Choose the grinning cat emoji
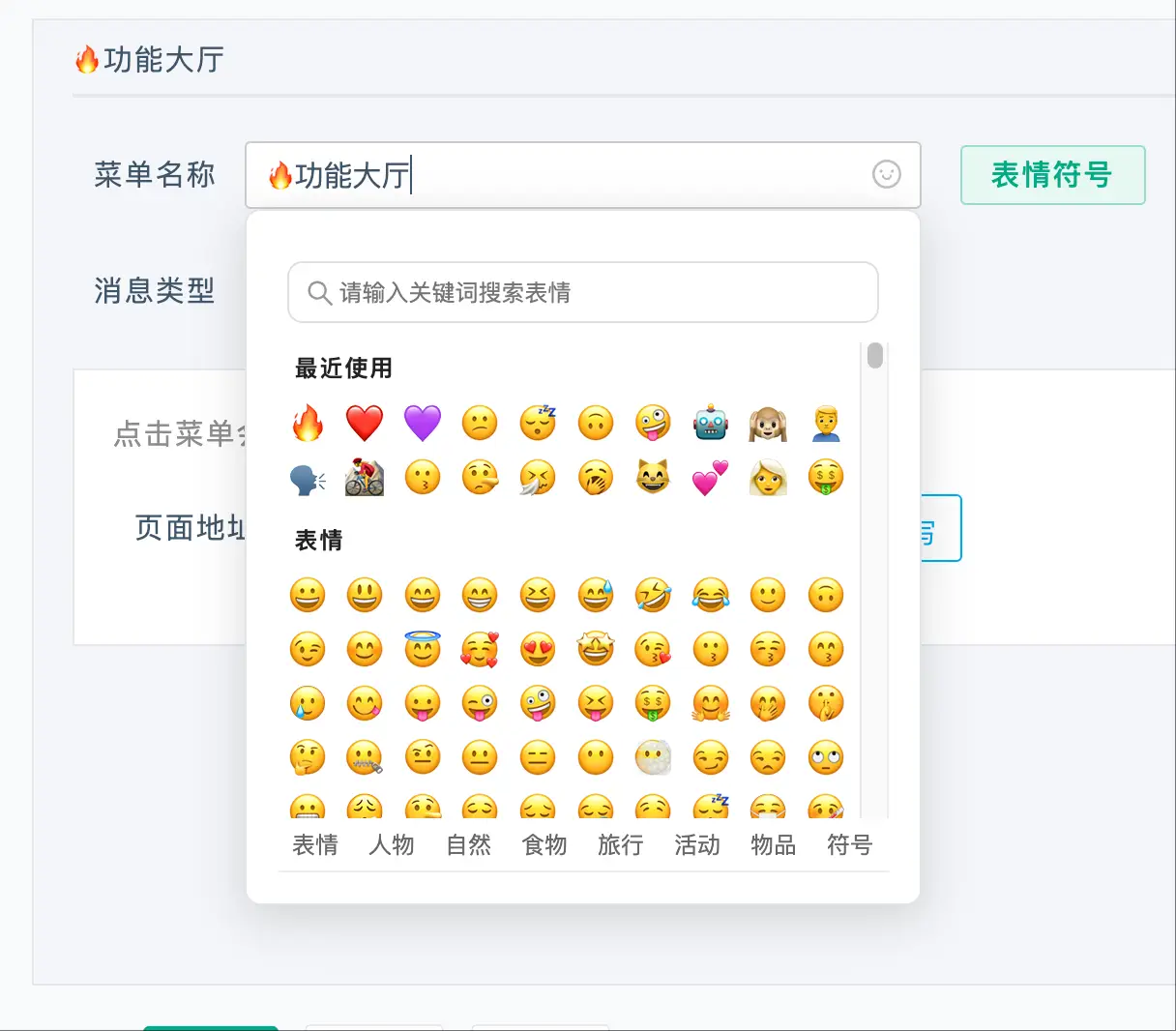The width and height of the screenshot is (1176, 1031). tap(653, 478)
